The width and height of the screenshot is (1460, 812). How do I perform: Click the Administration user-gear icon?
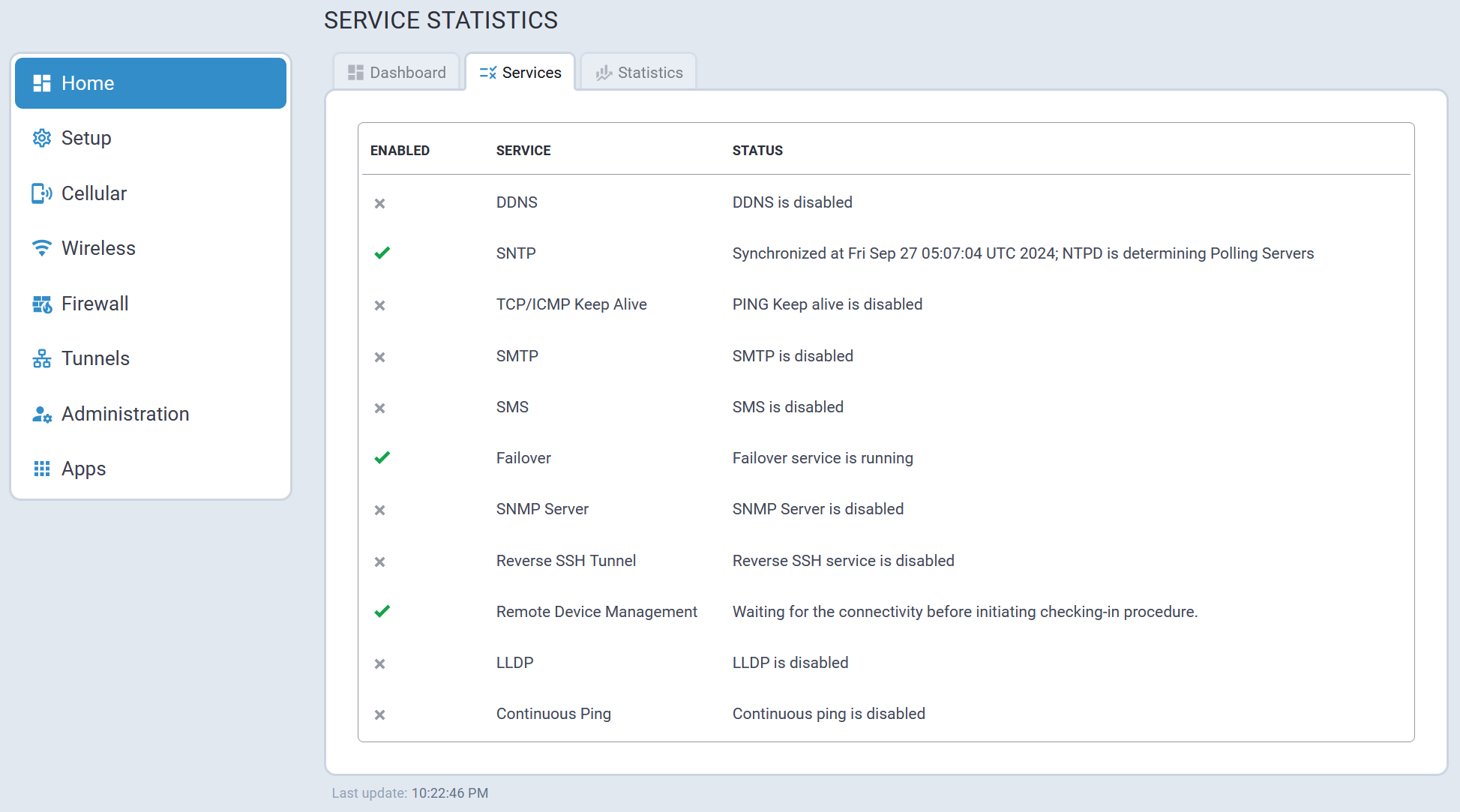click(x=42, y=414)
